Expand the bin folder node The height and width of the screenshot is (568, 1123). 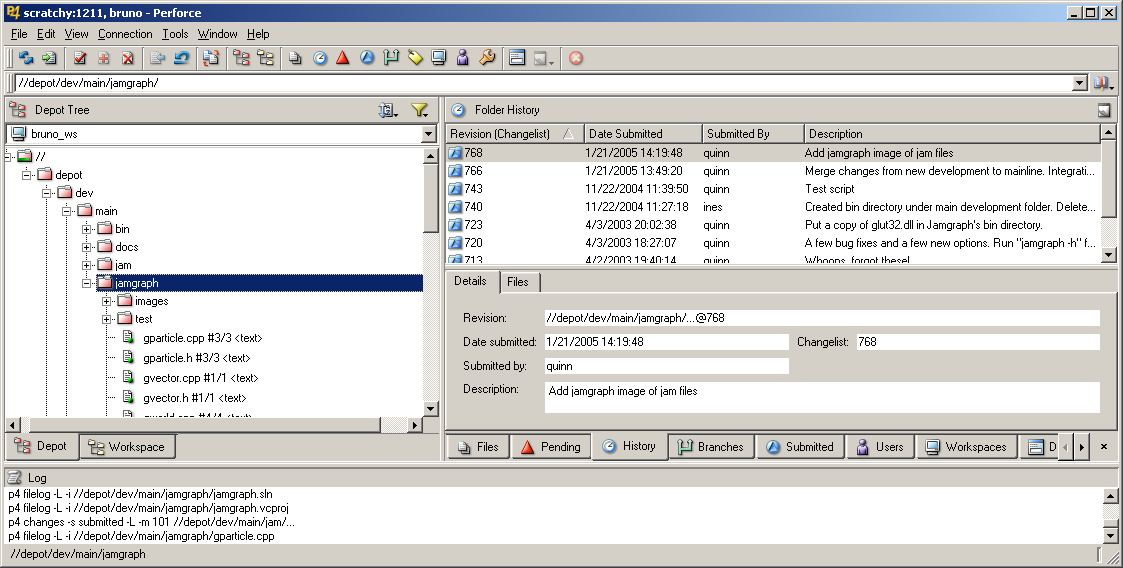87,228
